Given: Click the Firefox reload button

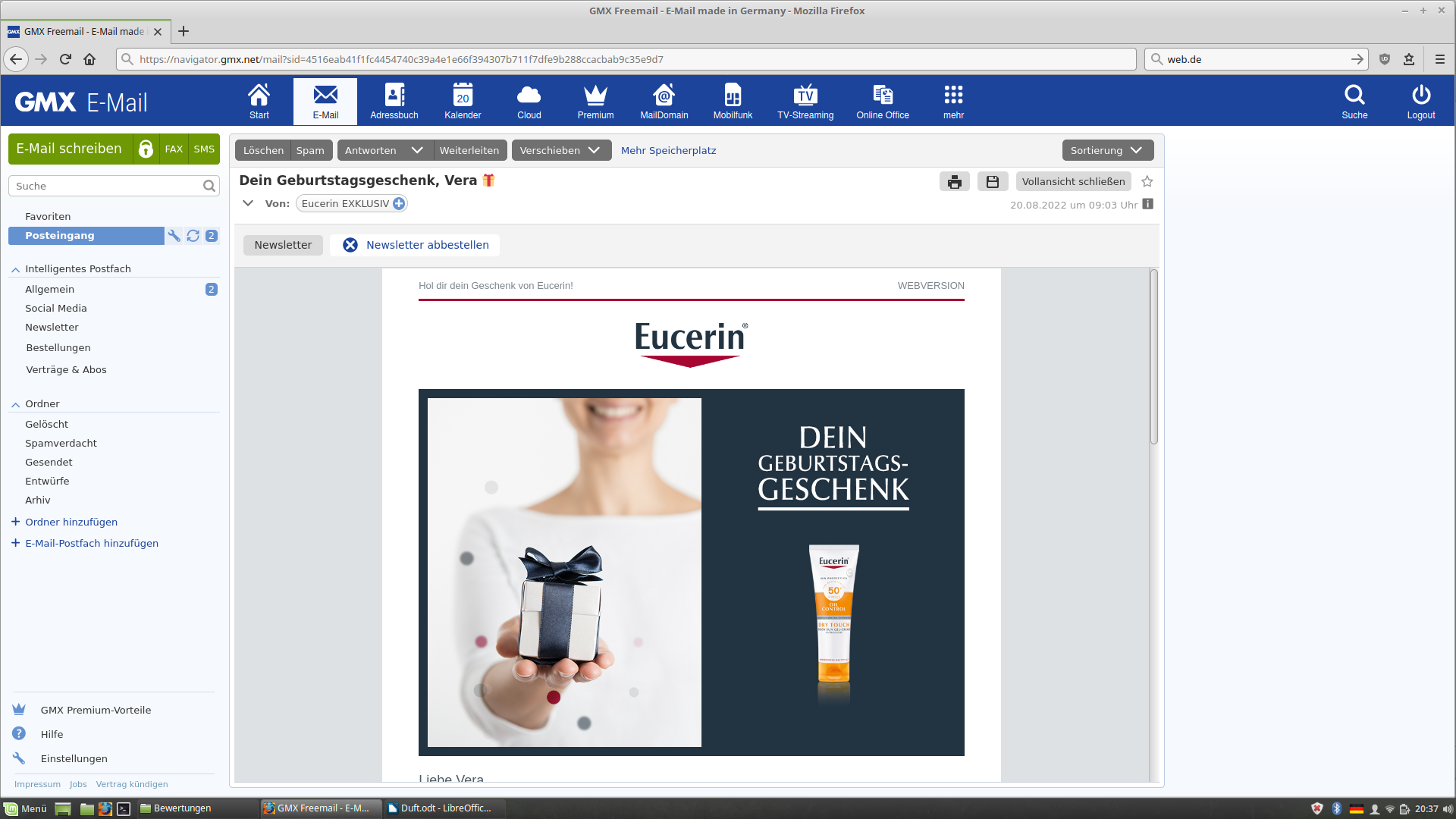Looking at the screenshot, I should (x=65, y=59).
